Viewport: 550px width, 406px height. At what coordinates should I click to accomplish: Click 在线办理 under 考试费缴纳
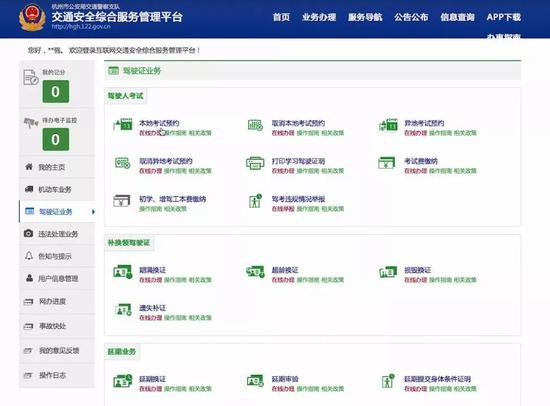[416, 171]
